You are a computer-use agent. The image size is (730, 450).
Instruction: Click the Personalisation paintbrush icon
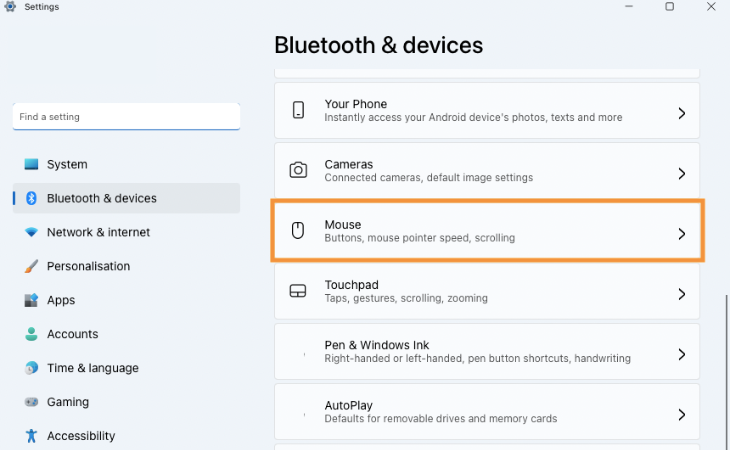click(31, 266)
